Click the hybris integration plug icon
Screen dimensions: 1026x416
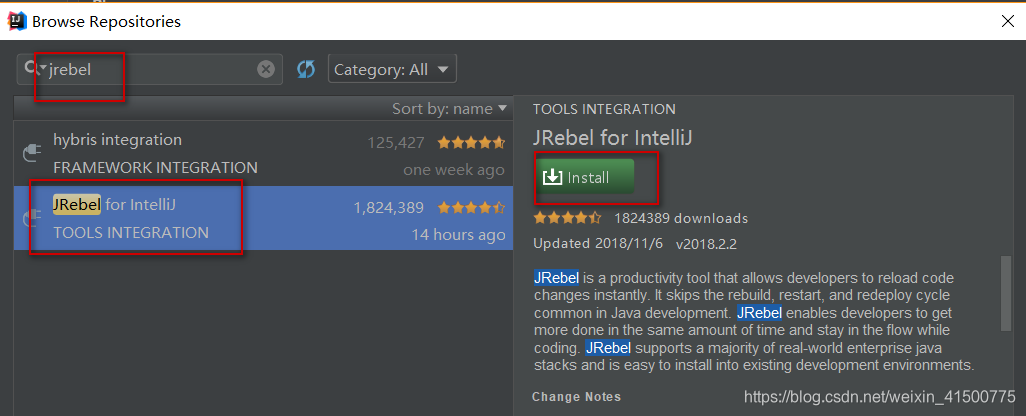[32, 154]
